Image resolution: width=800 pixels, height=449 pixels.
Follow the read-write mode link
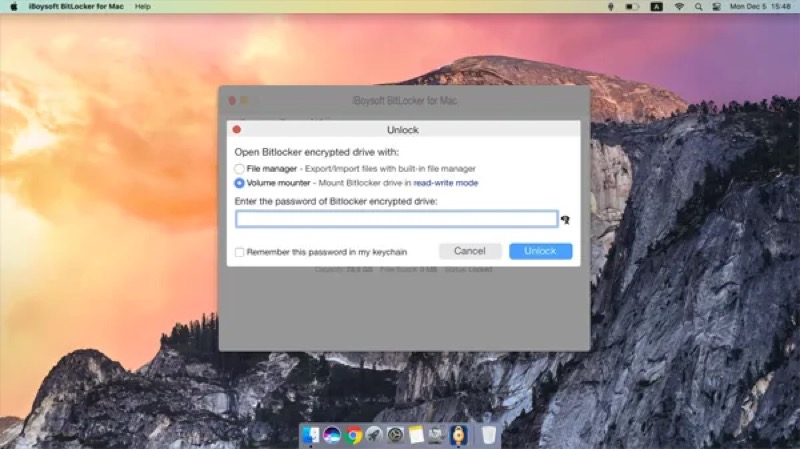pyautogui.click(x=445, y=183)
